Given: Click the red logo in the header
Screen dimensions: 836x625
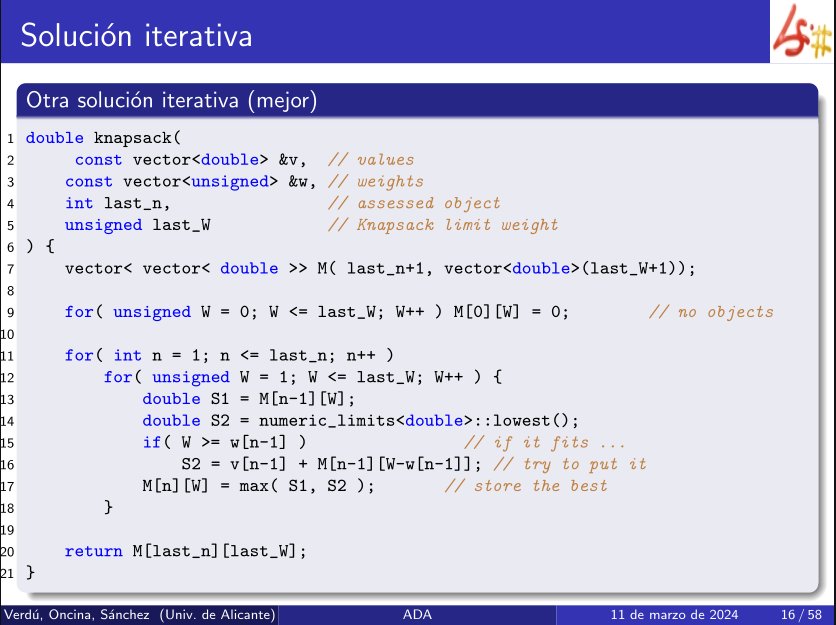Looking at the screenshot, I should click(802, 36).
